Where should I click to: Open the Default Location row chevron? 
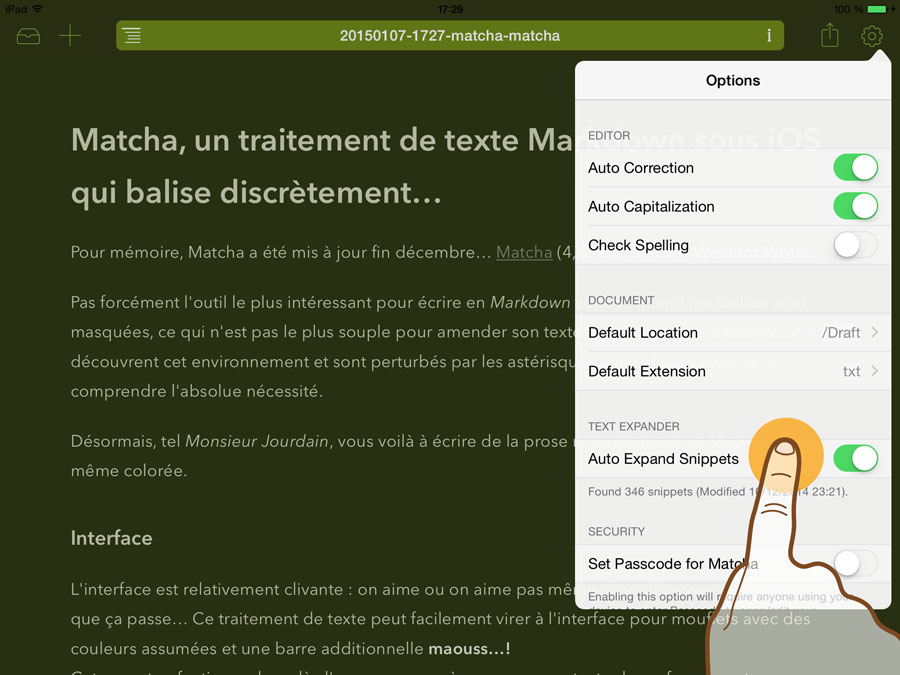(874, 332)
